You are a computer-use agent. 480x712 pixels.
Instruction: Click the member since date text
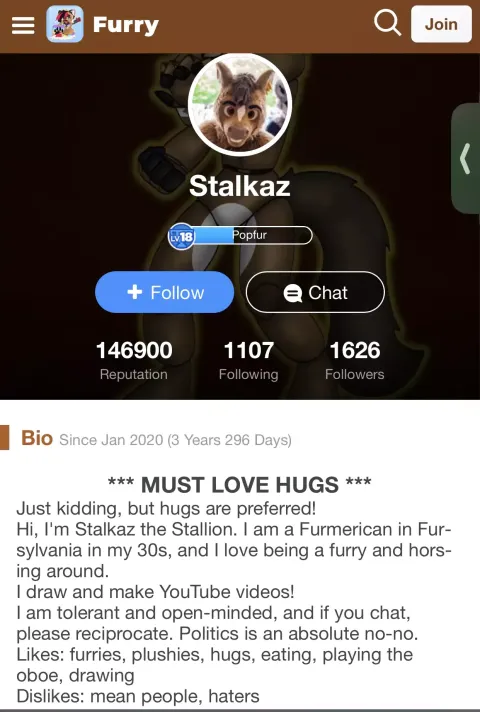tap(175, 440)
